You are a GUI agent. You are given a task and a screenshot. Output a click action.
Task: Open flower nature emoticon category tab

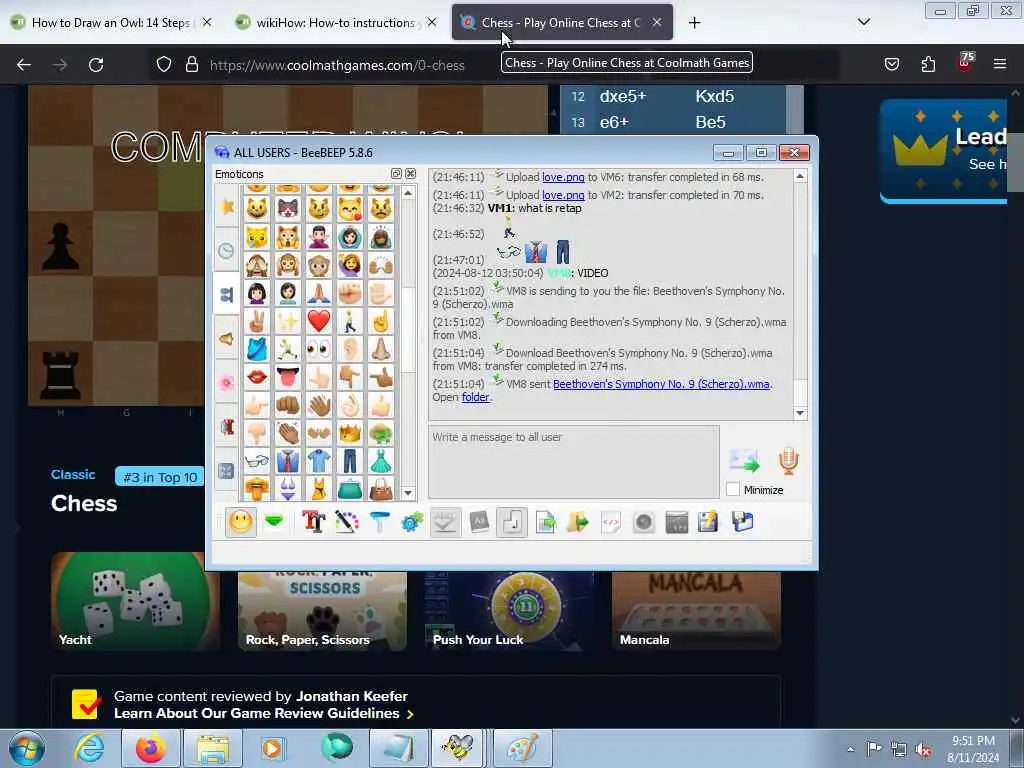point(227,382)
